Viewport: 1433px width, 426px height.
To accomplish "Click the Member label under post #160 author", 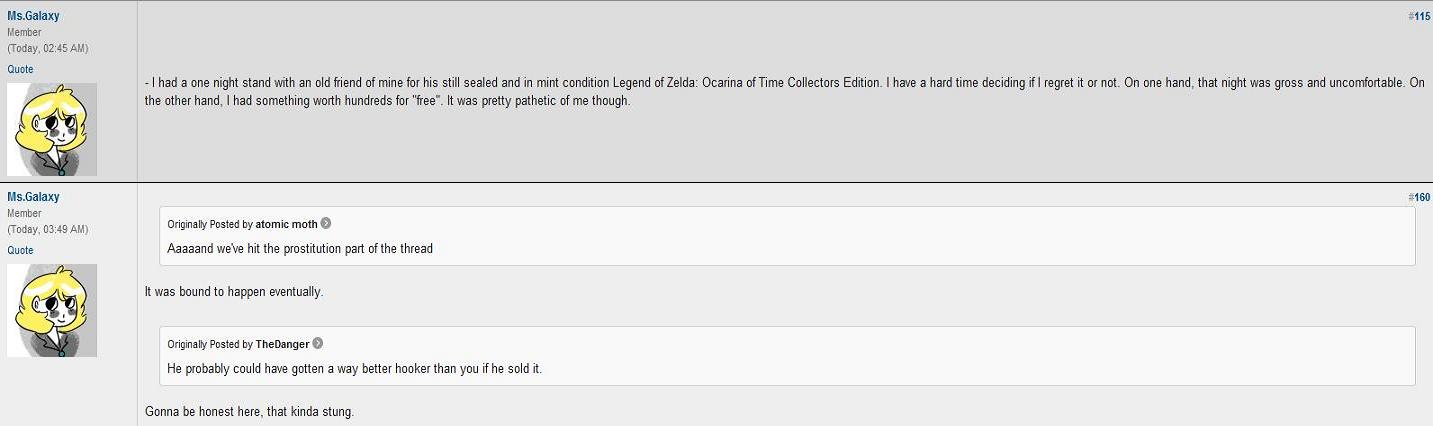I will coord(24,213).
